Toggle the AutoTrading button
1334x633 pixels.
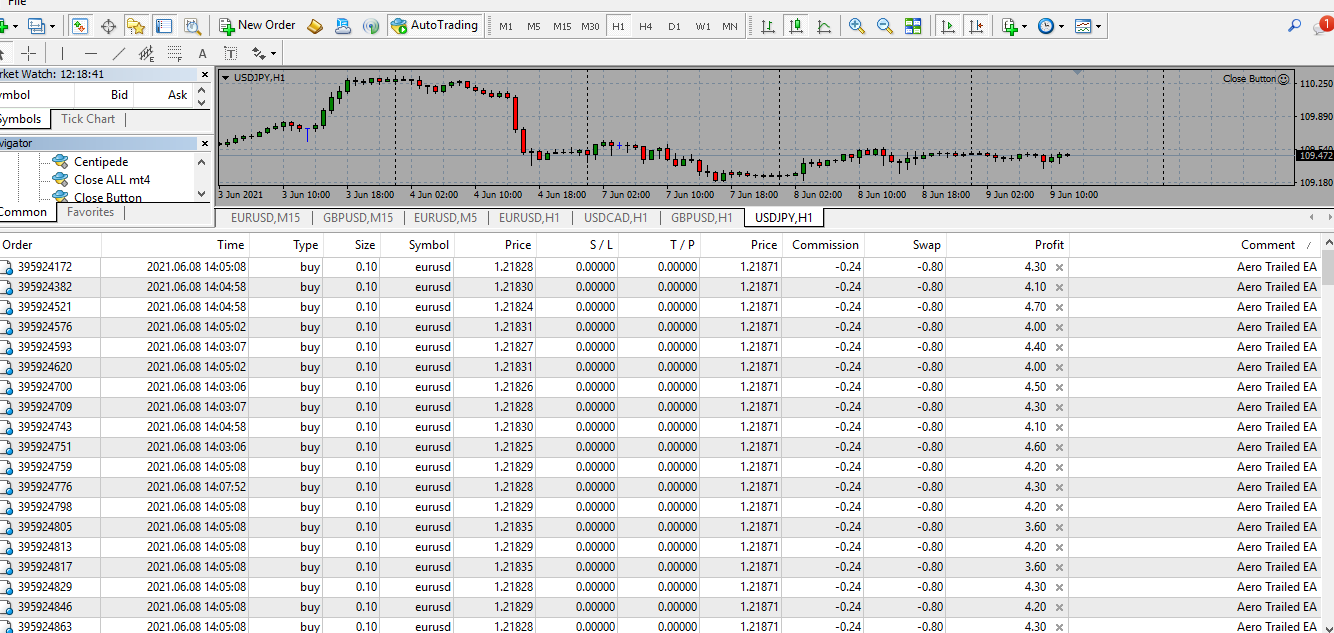(435, 25)
